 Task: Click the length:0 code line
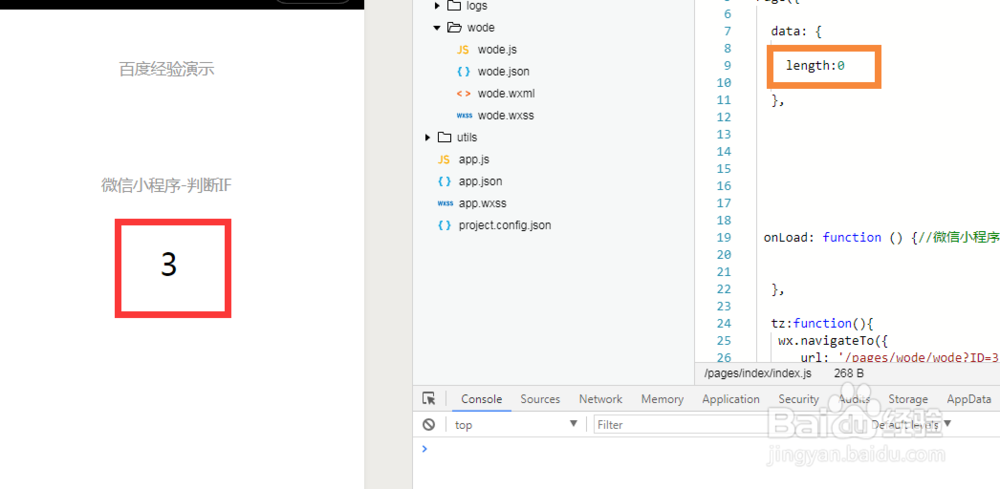pos(815,65)
